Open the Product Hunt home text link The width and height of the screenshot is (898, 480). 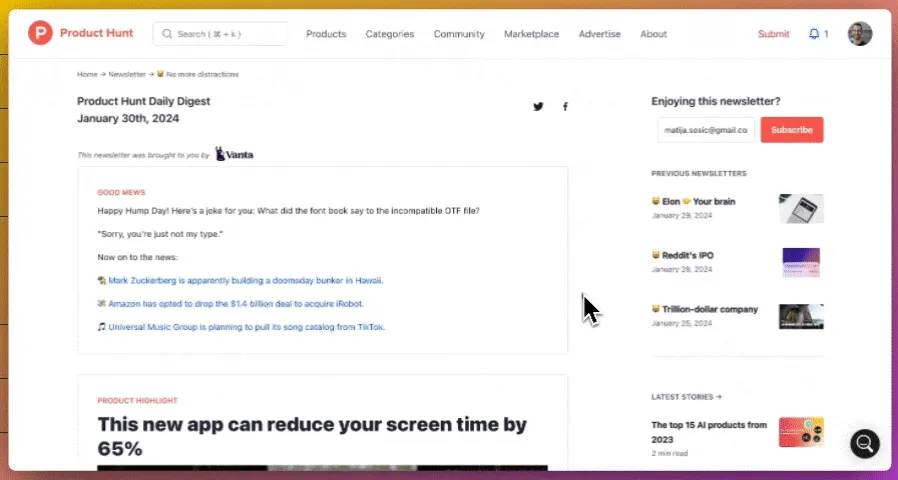(96, 33)
